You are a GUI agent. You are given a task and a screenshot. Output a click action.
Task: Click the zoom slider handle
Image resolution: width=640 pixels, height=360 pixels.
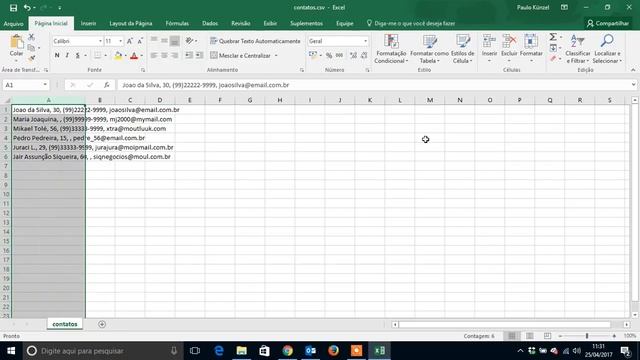pyautogui.click(x=587, y=336)
